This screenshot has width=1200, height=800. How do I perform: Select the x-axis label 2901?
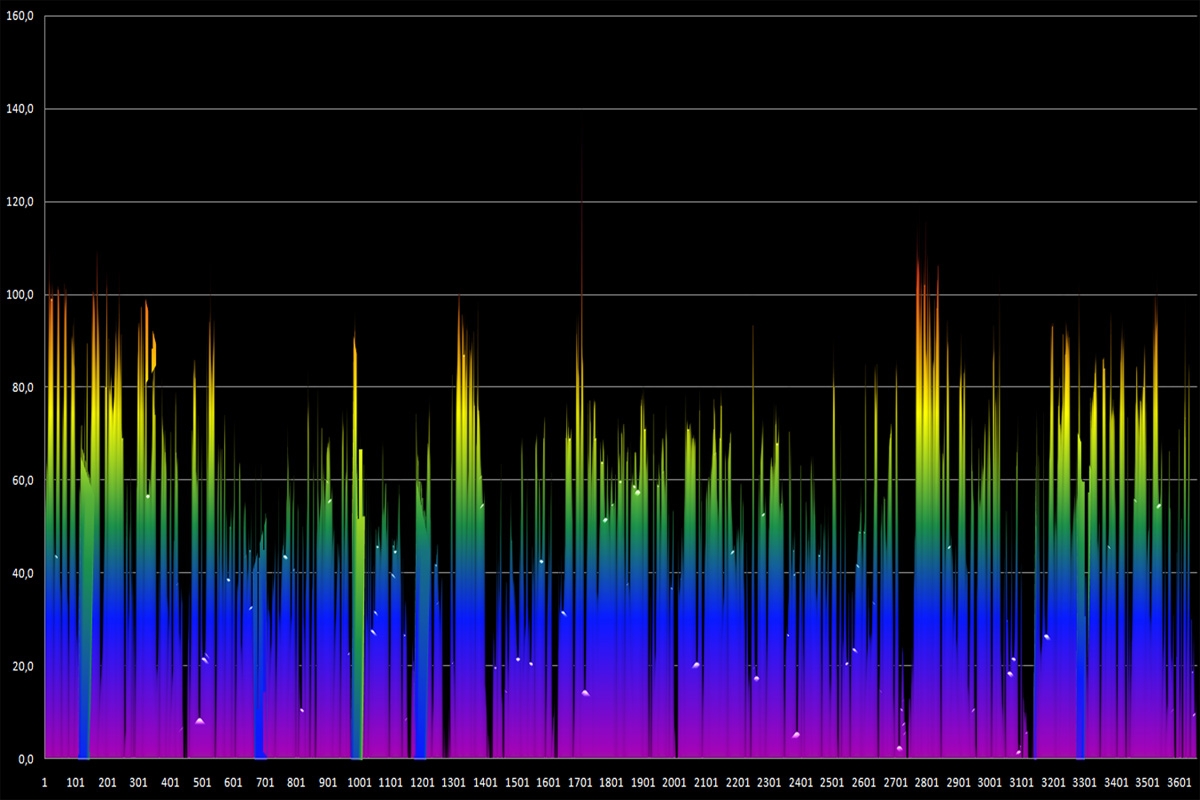958,783
